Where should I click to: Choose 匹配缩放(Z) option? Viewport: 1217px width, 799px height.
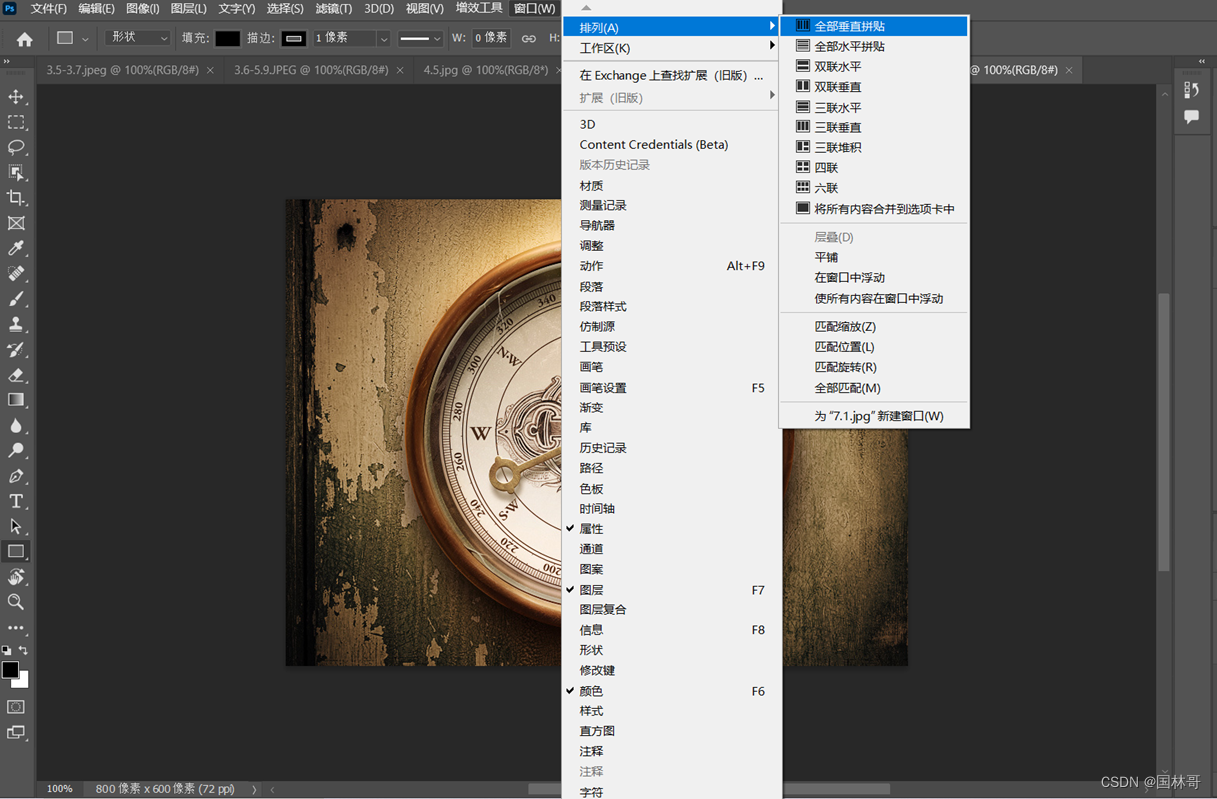pyautogui.click(x=874, y=327)
